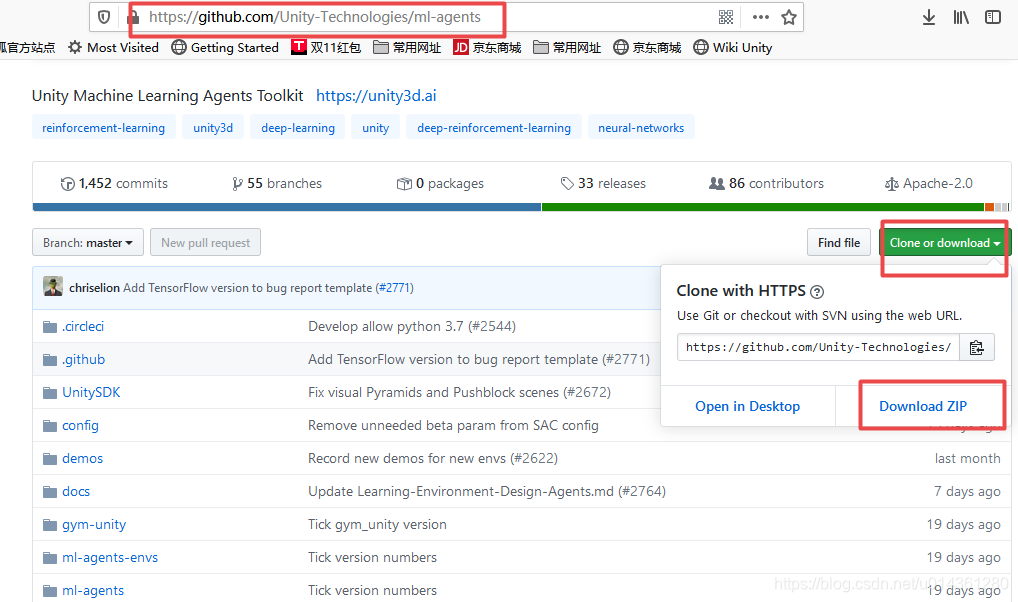View the 33 releases tab
1018x602 pixels.
tap(603, 184)
